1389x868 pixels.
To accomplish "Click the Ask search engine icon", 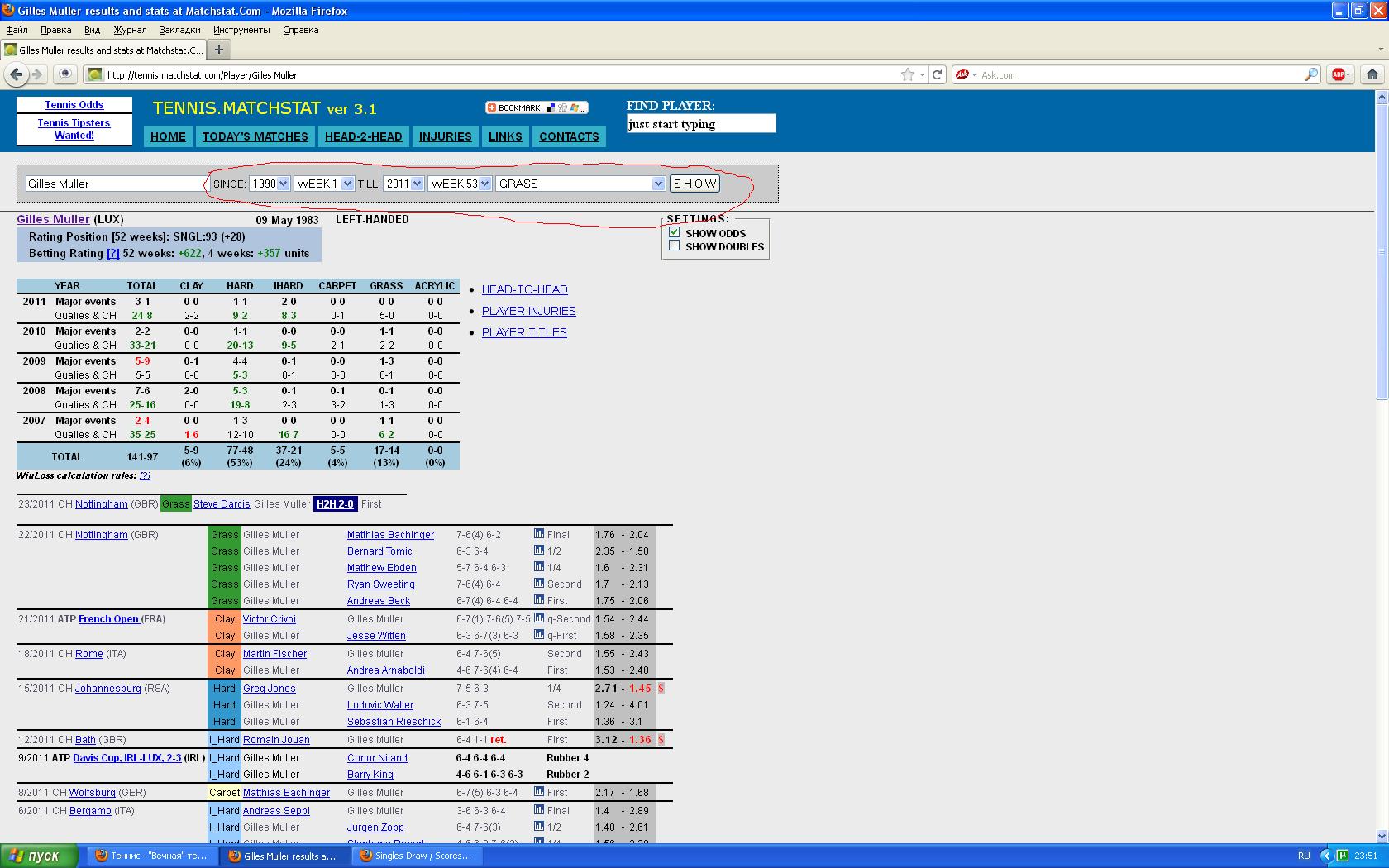I will tap(962, 74).
